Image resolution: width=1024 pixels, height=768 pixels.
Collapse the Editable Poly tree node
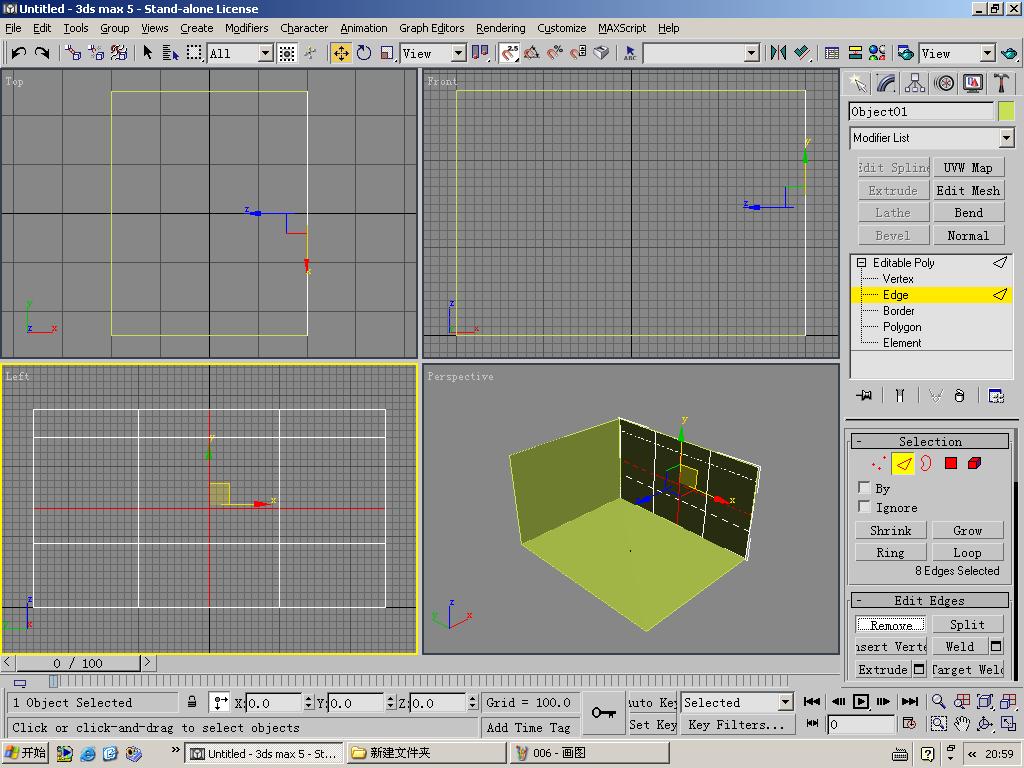click(861, 263)
